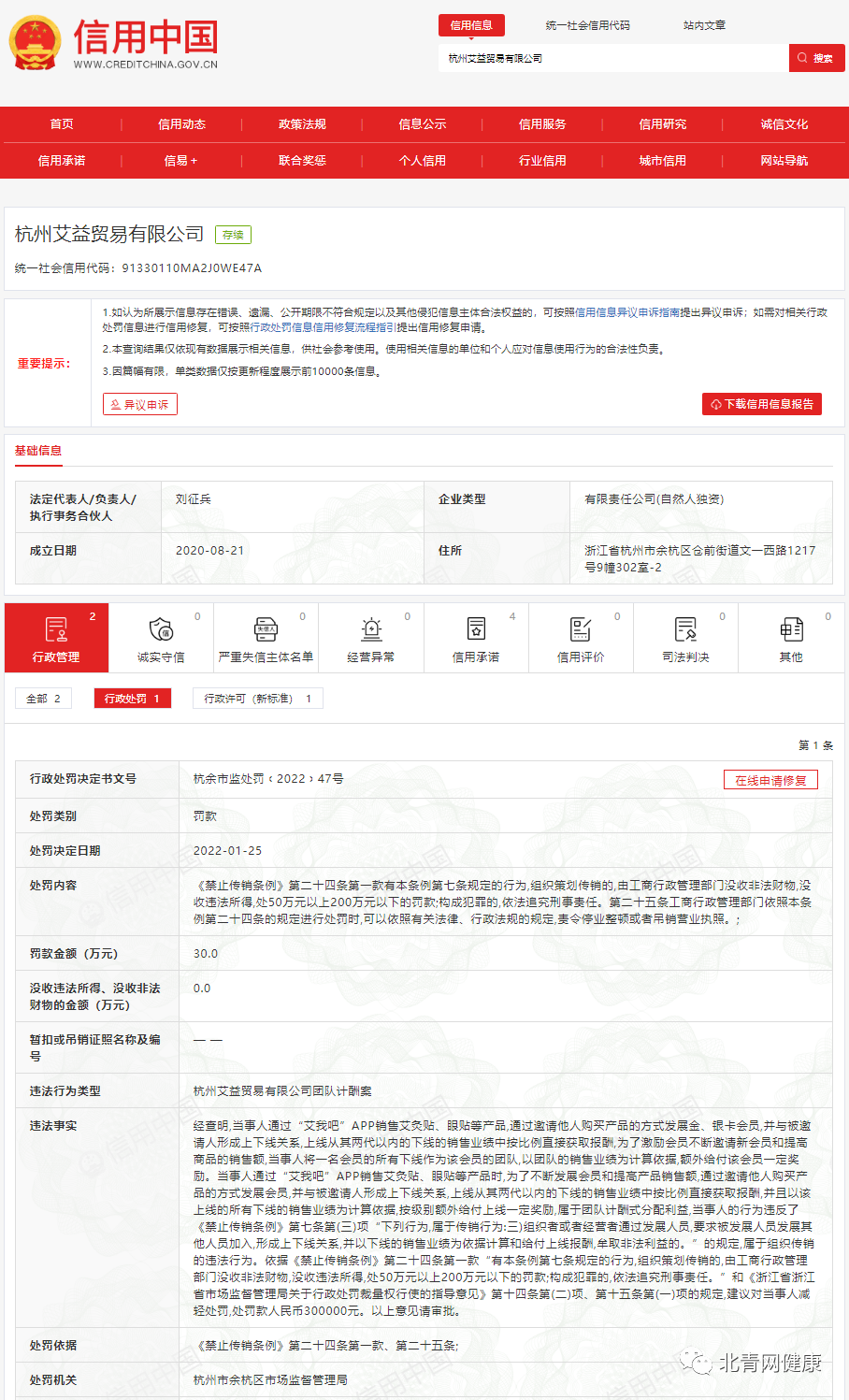Click establishment date 2020-08-21
Screen dimensions: 849x1400
click(209, 551)
